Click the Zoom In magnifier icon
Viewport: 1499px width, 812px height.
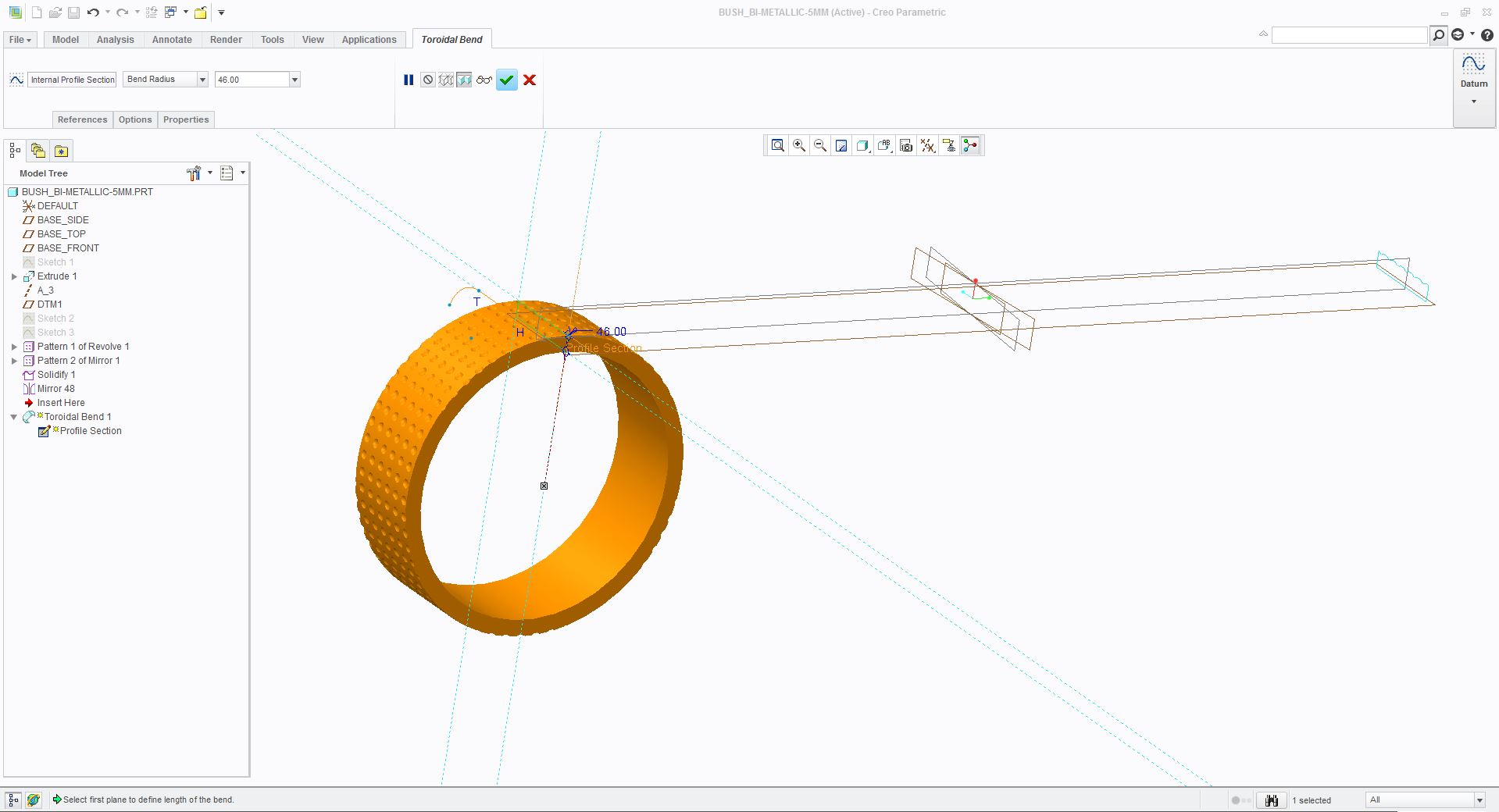799,145
